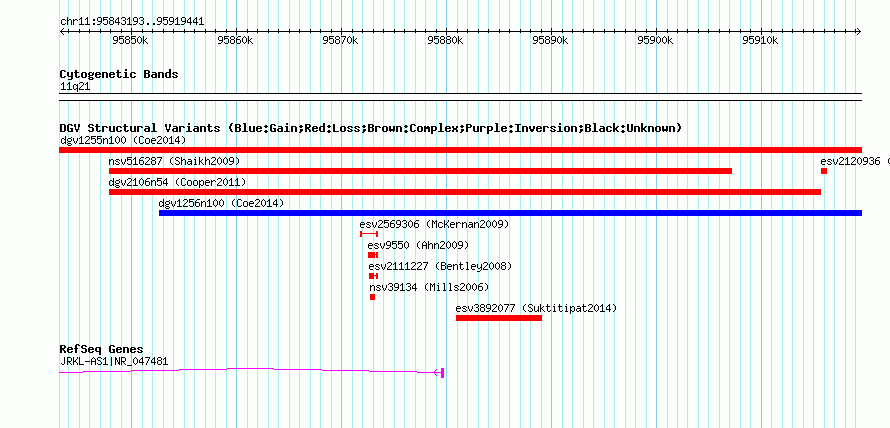Open the dgv2106n54 (Cooper2011) label
The width and height of the screenshot is (890, 428).
point(177,182)
